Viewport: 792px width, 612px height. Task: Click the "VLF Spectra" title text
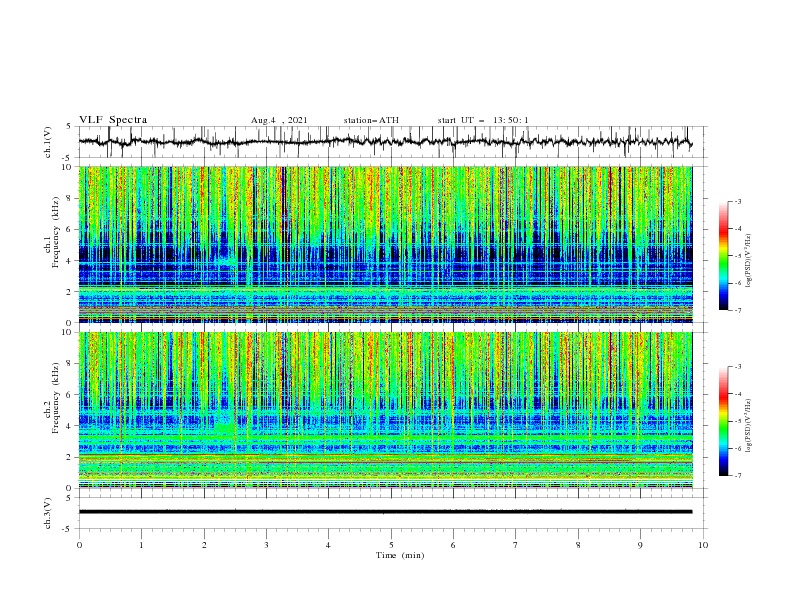(x=113, y=120)
